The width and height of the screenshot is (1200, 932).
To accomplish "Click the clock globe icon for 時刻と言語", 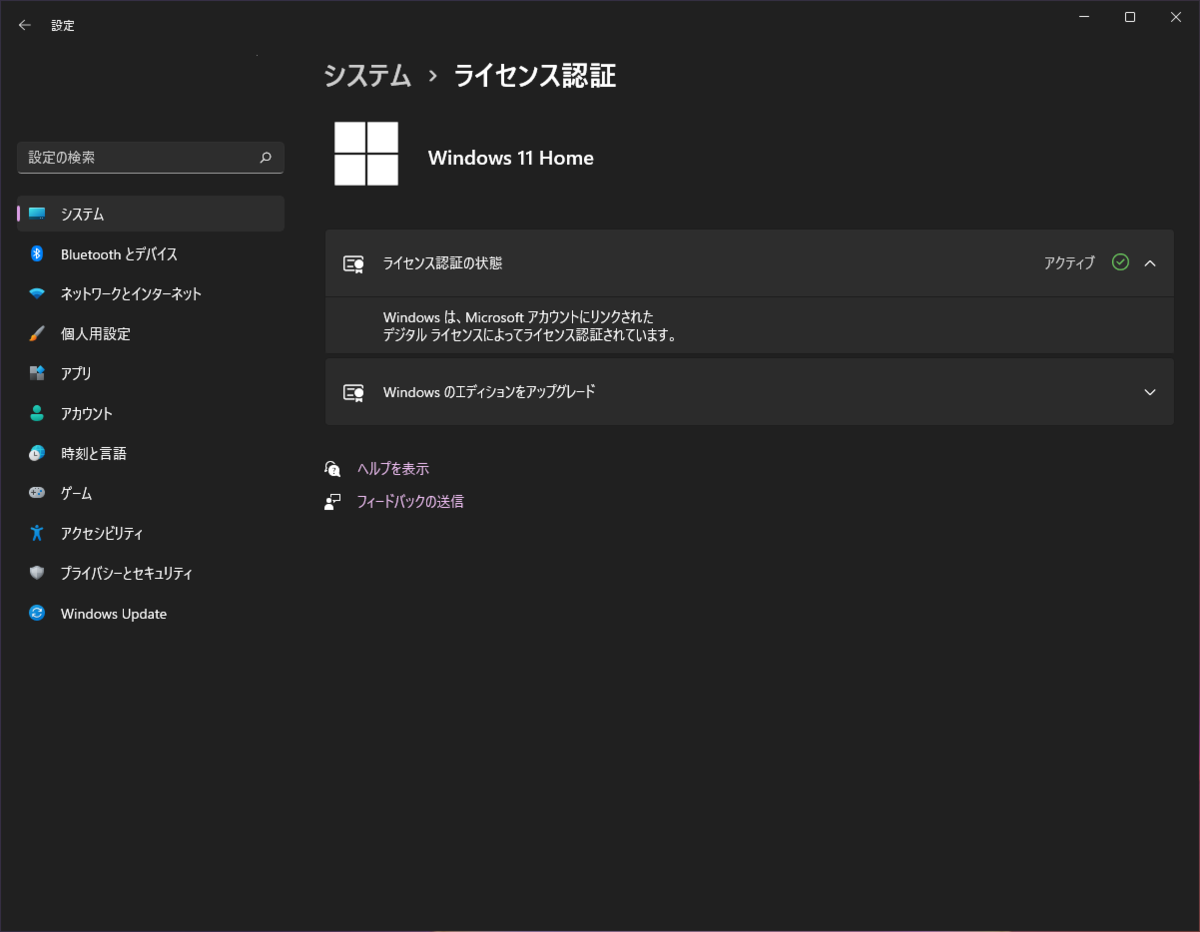I will coord(37,454).
